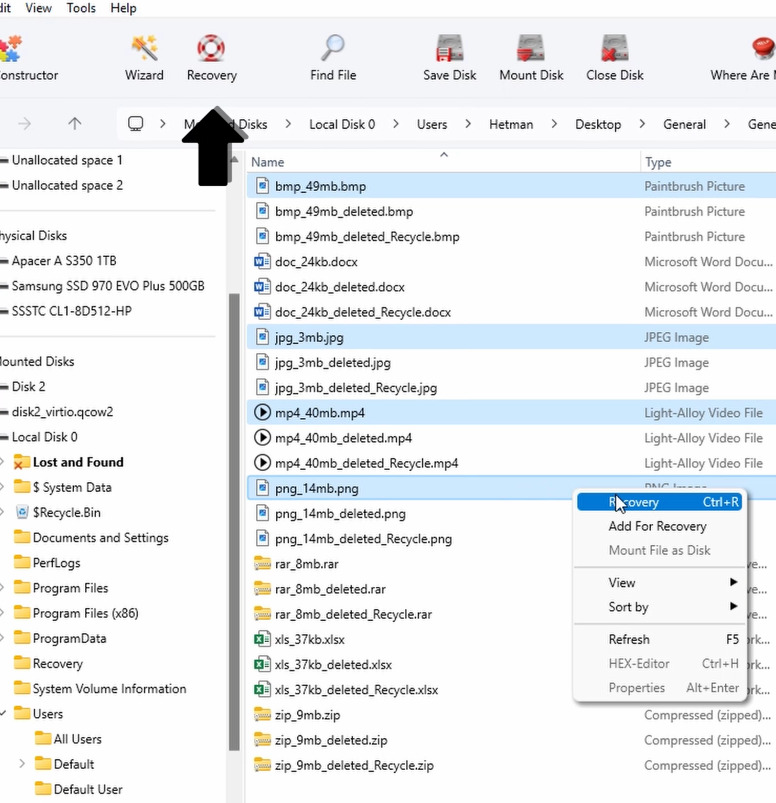Open the All Users folder
776x803 pixels.
click(77, 738)
